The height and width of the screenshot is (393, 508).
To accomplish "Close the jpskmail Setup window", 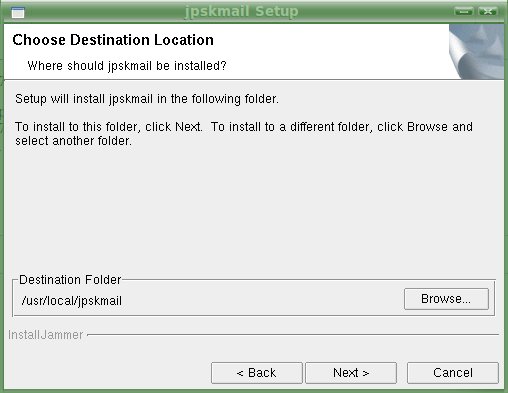I will 487,11.
